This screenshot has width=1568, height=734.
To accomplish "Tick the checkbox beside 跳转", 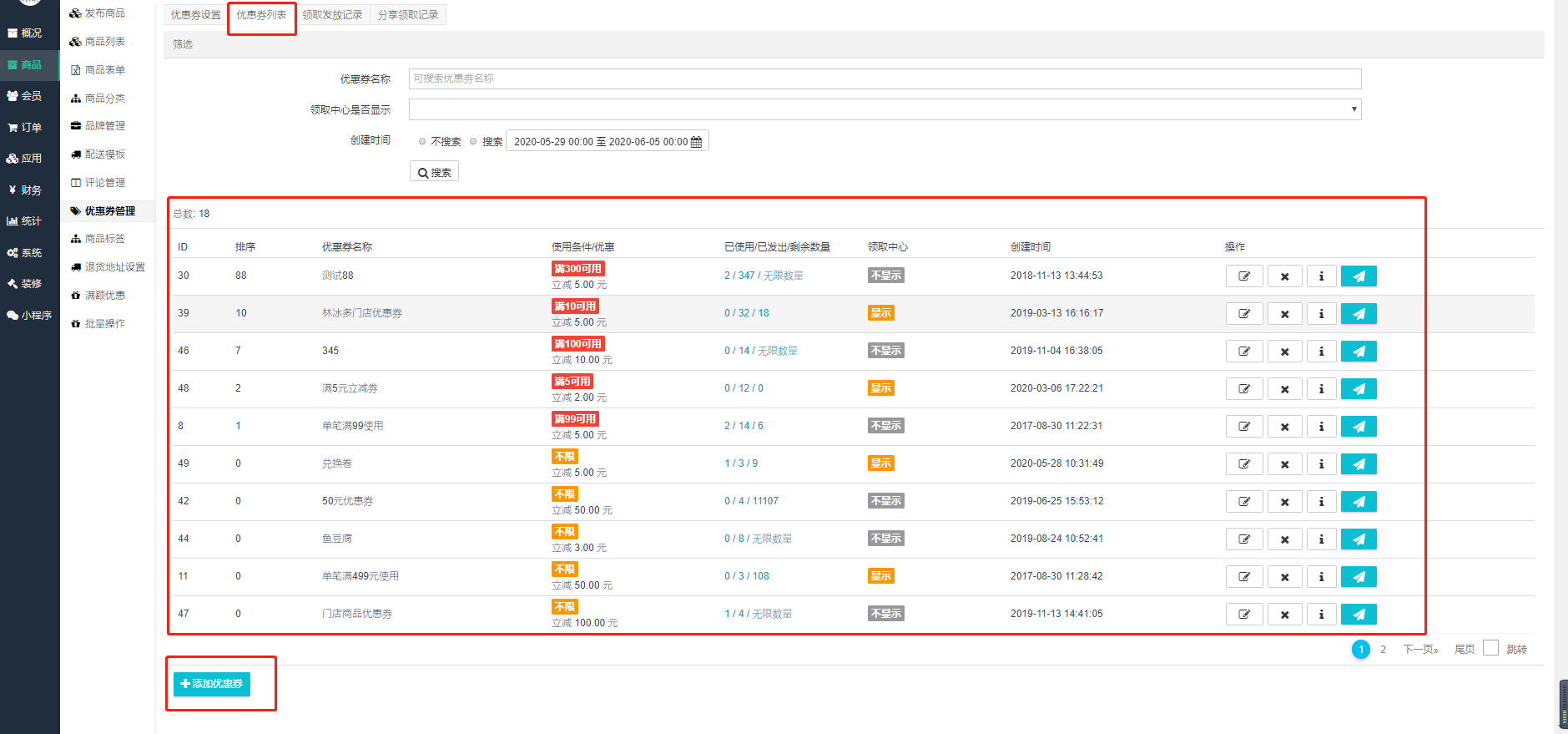I will pyautogui.click(x=1490, y=648).
